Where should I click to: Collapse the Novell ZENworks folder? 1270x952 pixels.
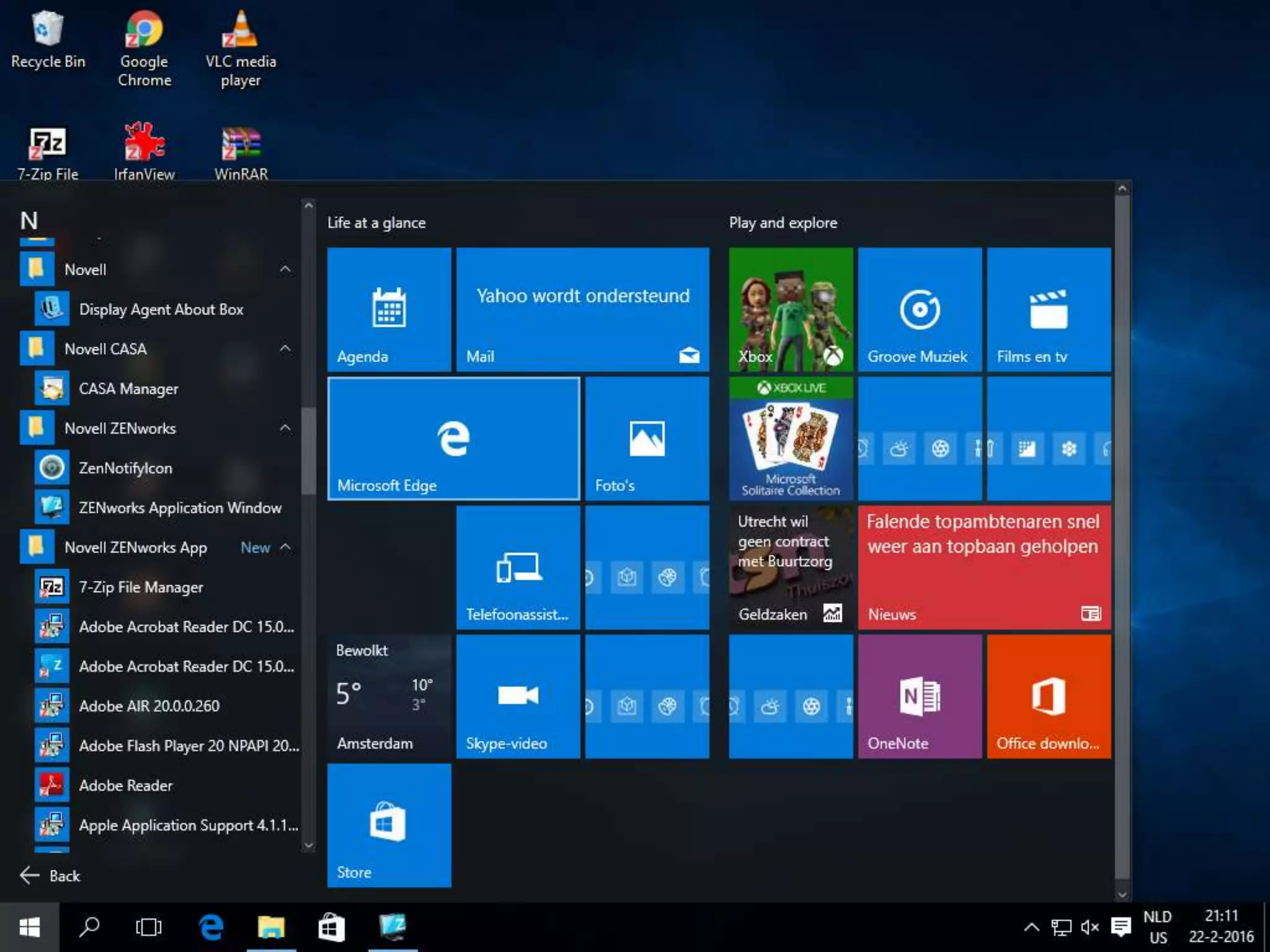coord(285,428)
